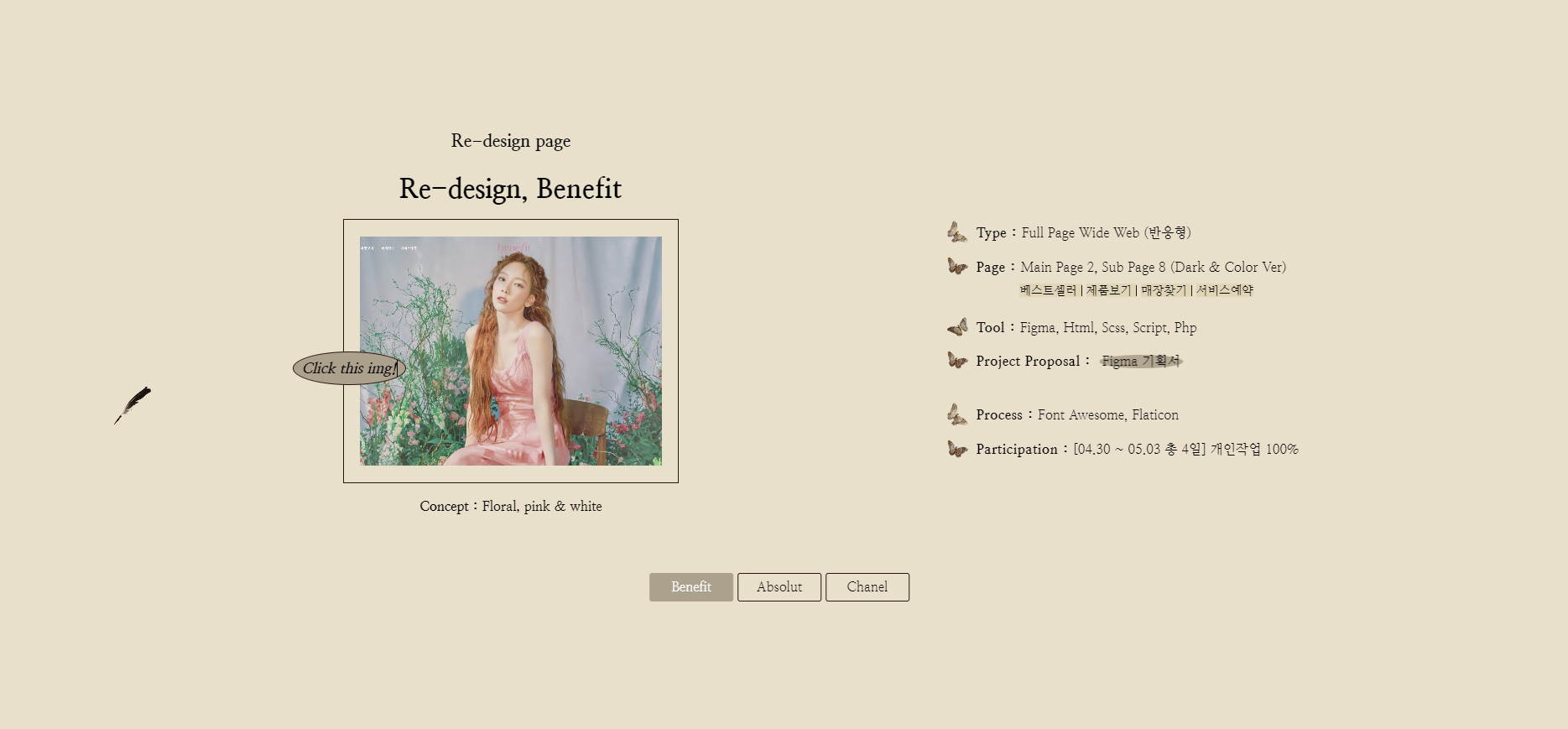Click the butterfly icon beside Type
The image size is (1568, 729).
point(957,232)
